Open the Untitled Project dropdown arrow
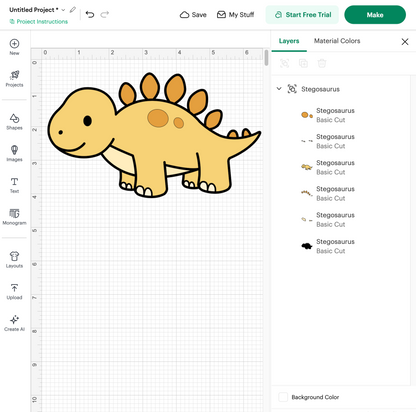 63,10
